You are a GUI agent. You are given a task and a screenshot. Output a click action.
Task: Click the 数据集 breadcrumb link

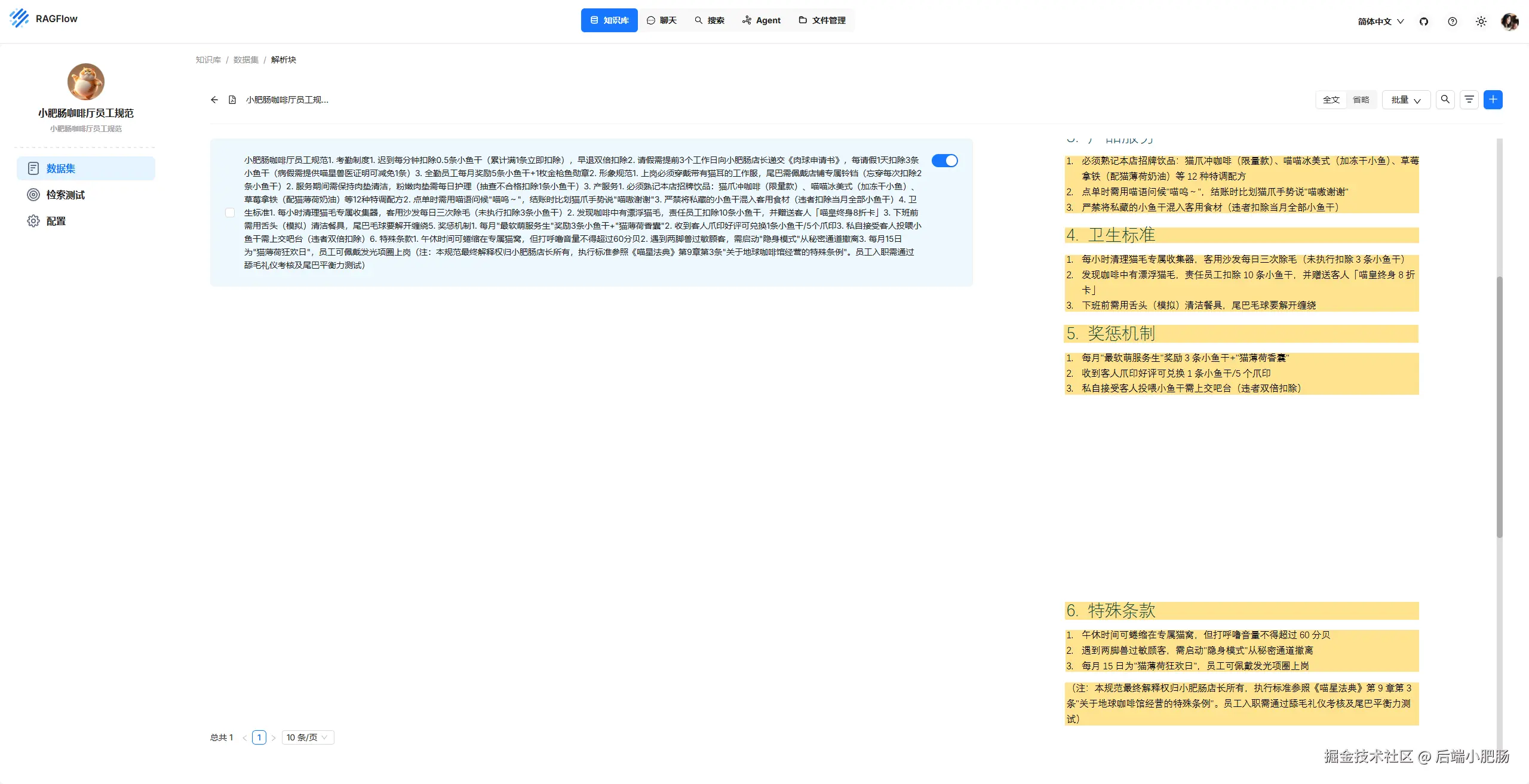pos(245,60)
